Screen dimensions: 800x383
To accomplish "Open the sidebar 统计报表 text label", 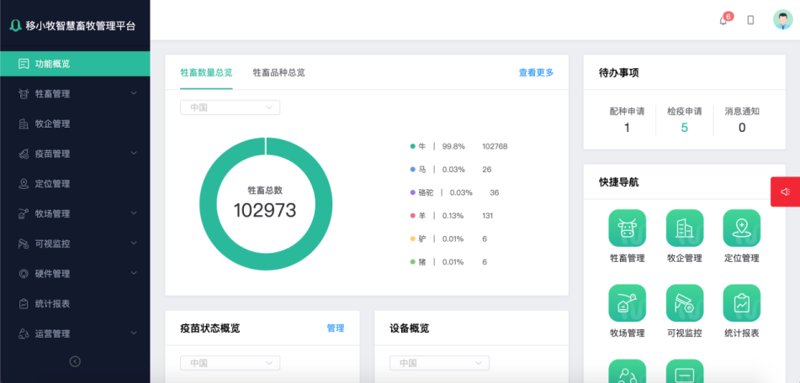I will pyautogui.click(x=53, y=304).
